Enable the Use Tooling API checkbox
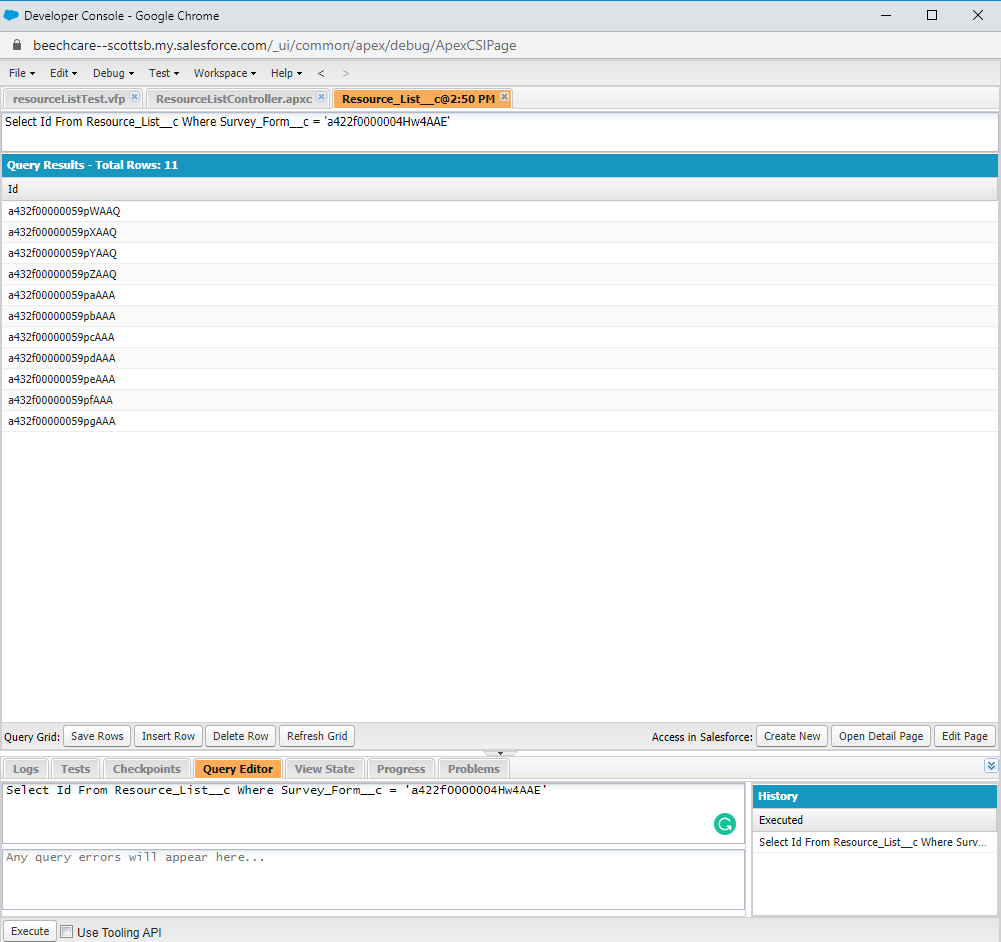Image resolution: width=1001 pixels, height=942 pixels. coord(67,932)
